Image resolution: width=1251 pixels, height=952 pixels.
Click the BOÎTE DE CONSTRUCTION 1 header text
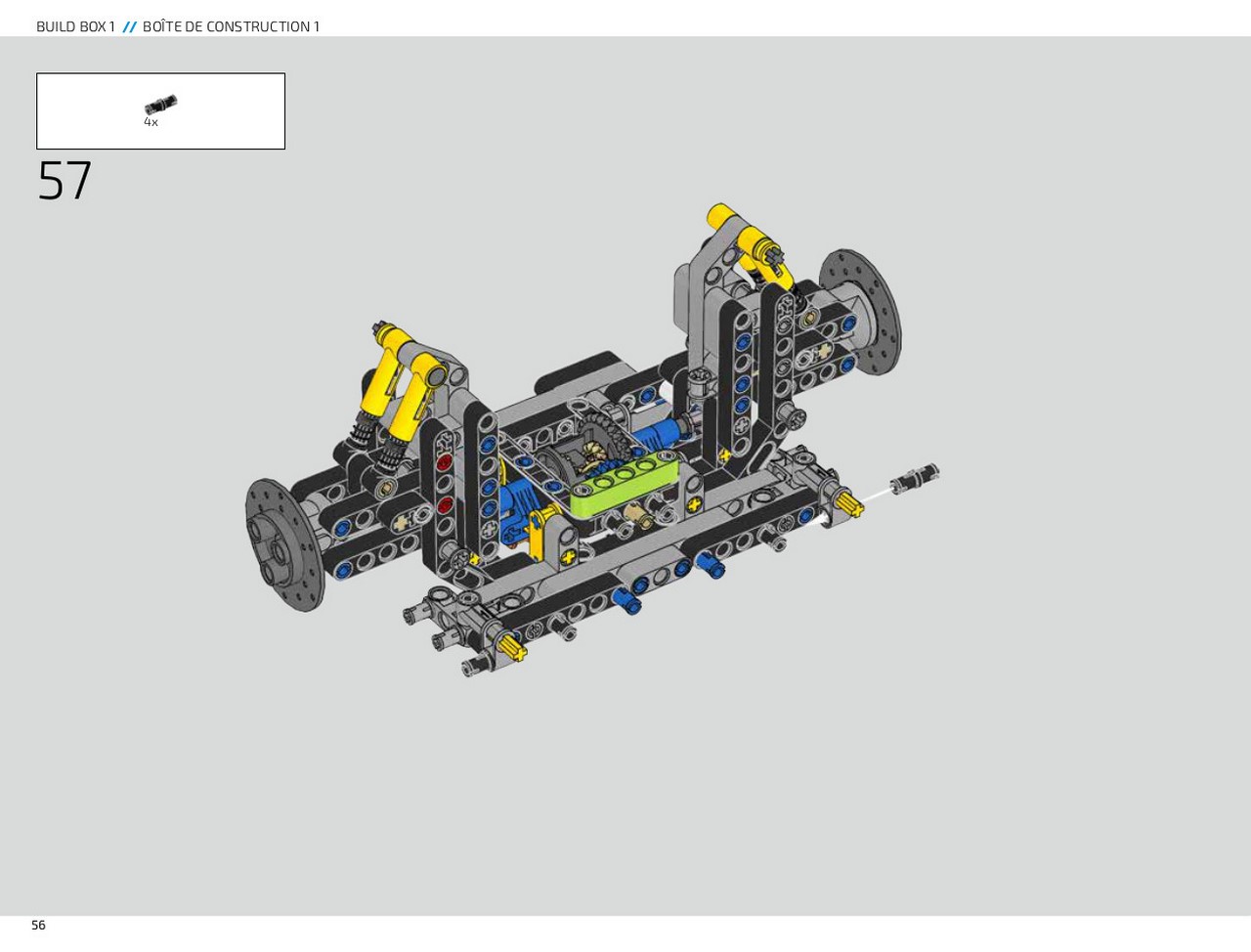click(x=231, y=26)
